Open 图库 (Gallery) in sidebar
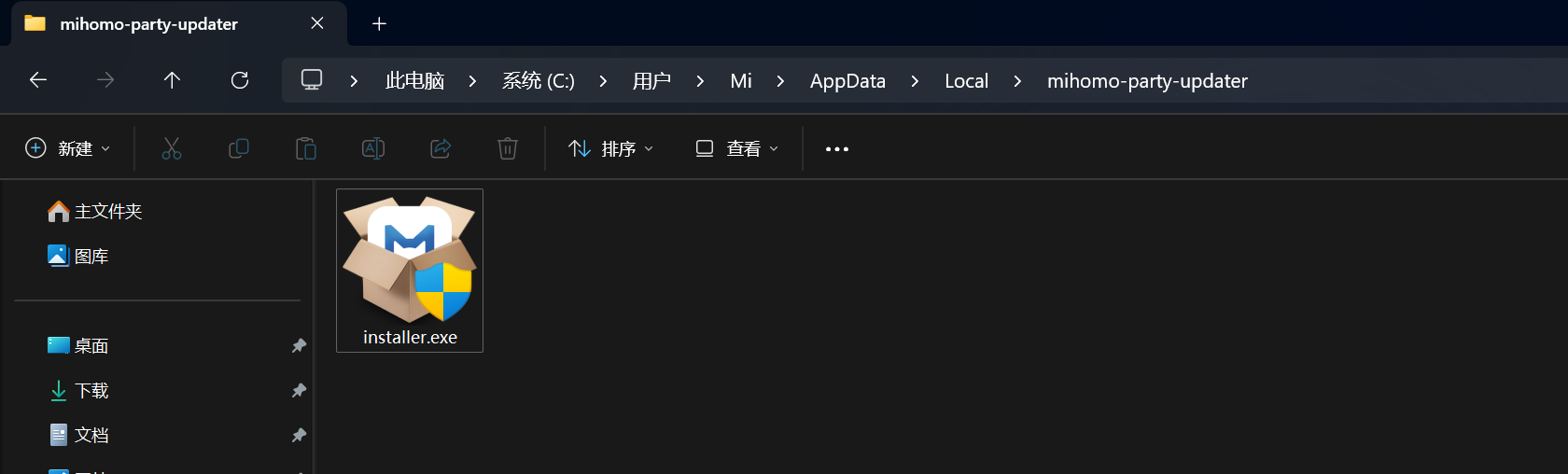1568x474 pixels. pyautogui.click(x=78, y=256)
